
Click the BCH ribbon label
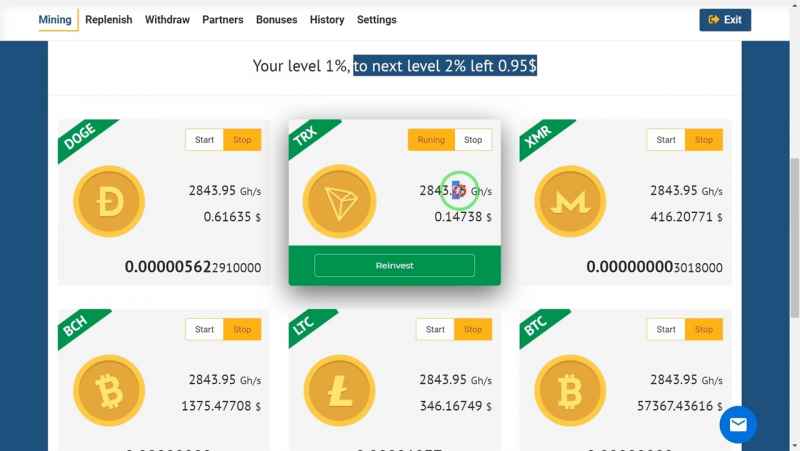(x=76, y=325)
